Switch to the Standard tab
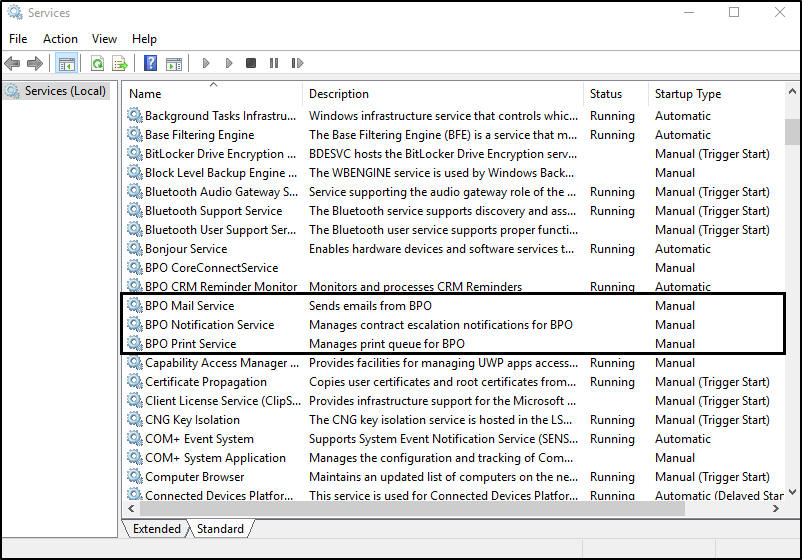This screenshot has width=802, height=560. coord(220,529)
